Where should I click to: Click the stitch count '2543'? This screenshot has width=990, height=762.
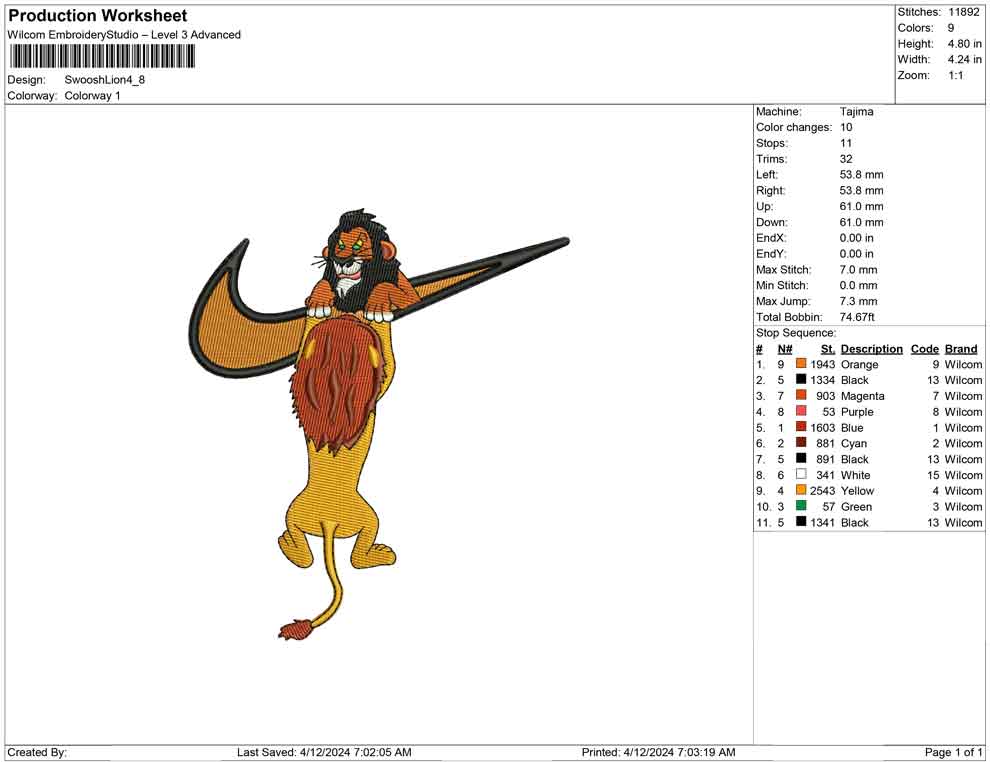click(x=822, y=491)
